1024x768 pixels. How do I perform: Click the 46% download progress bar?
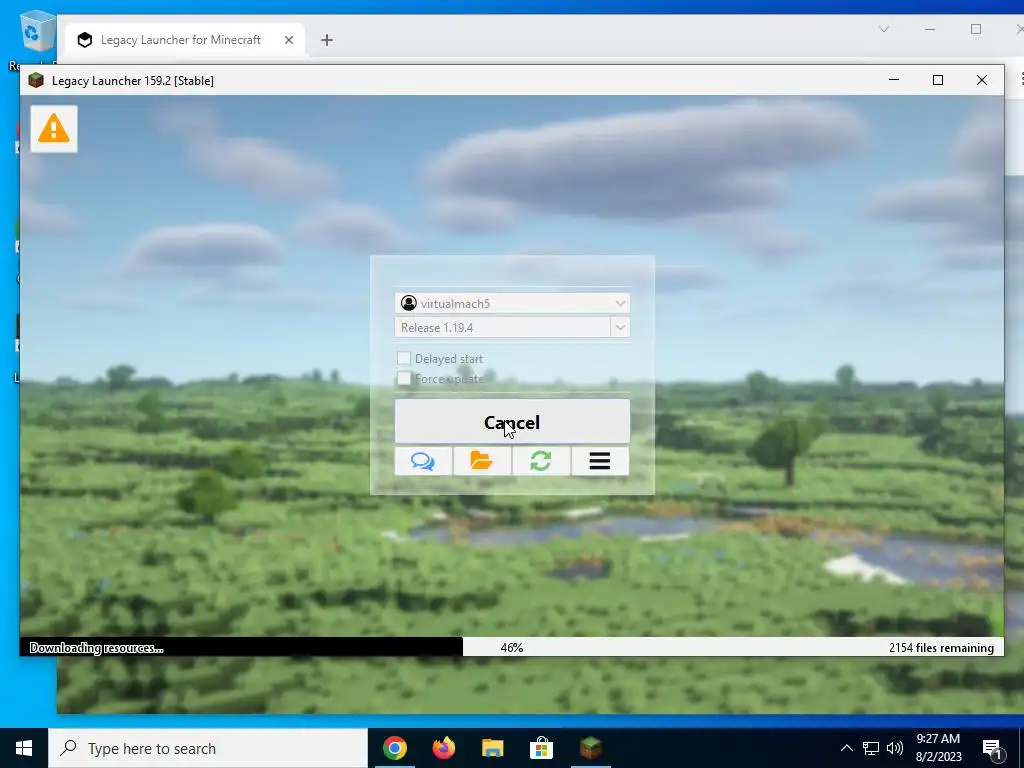(512, 647)
